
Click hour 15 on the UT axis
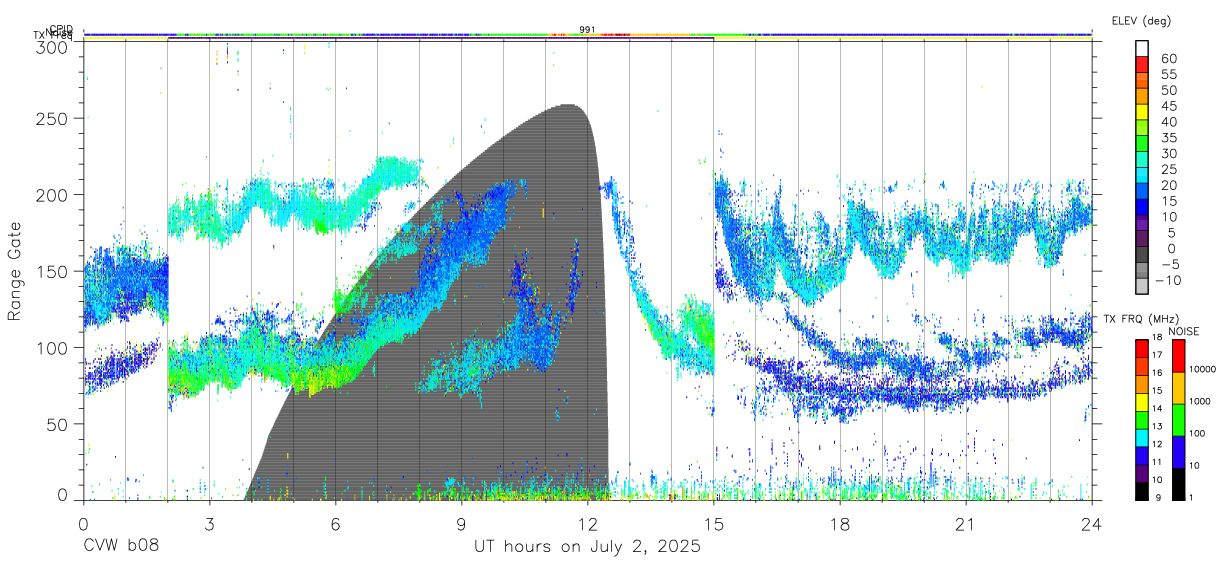(714, 523)
